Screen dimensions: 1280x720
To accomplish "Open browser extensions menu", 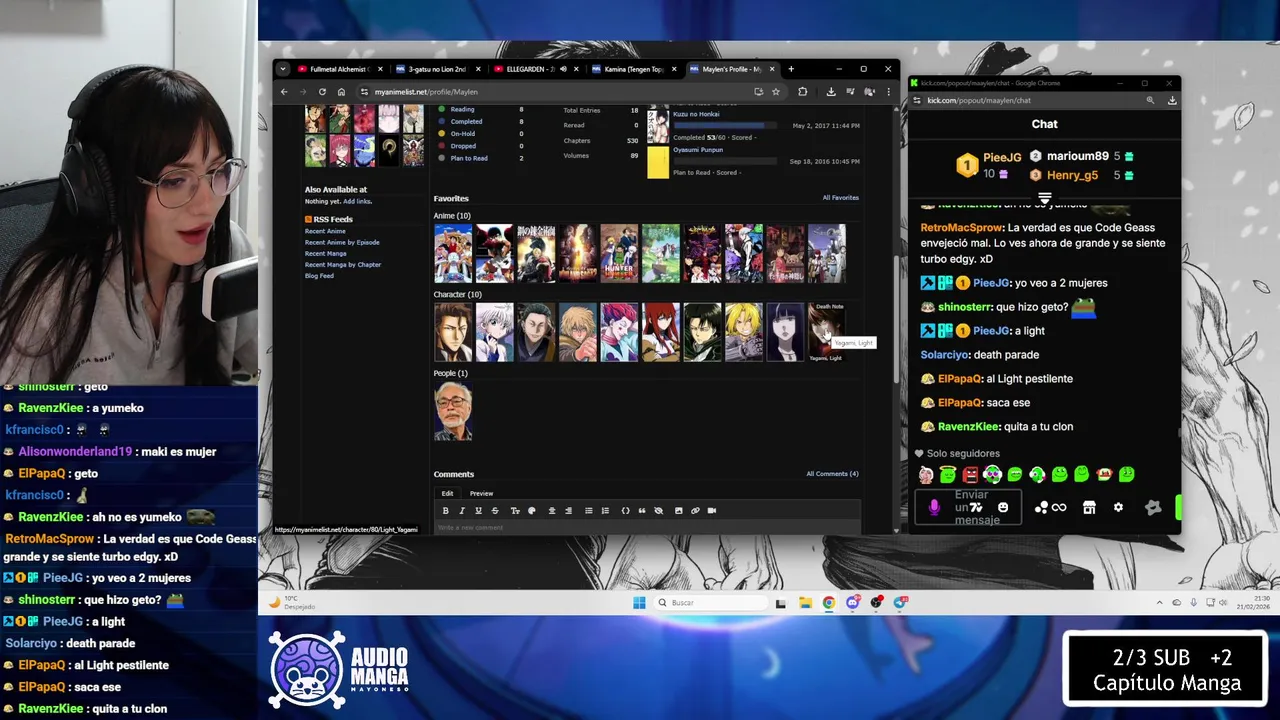I will click(x=802, y=91).
